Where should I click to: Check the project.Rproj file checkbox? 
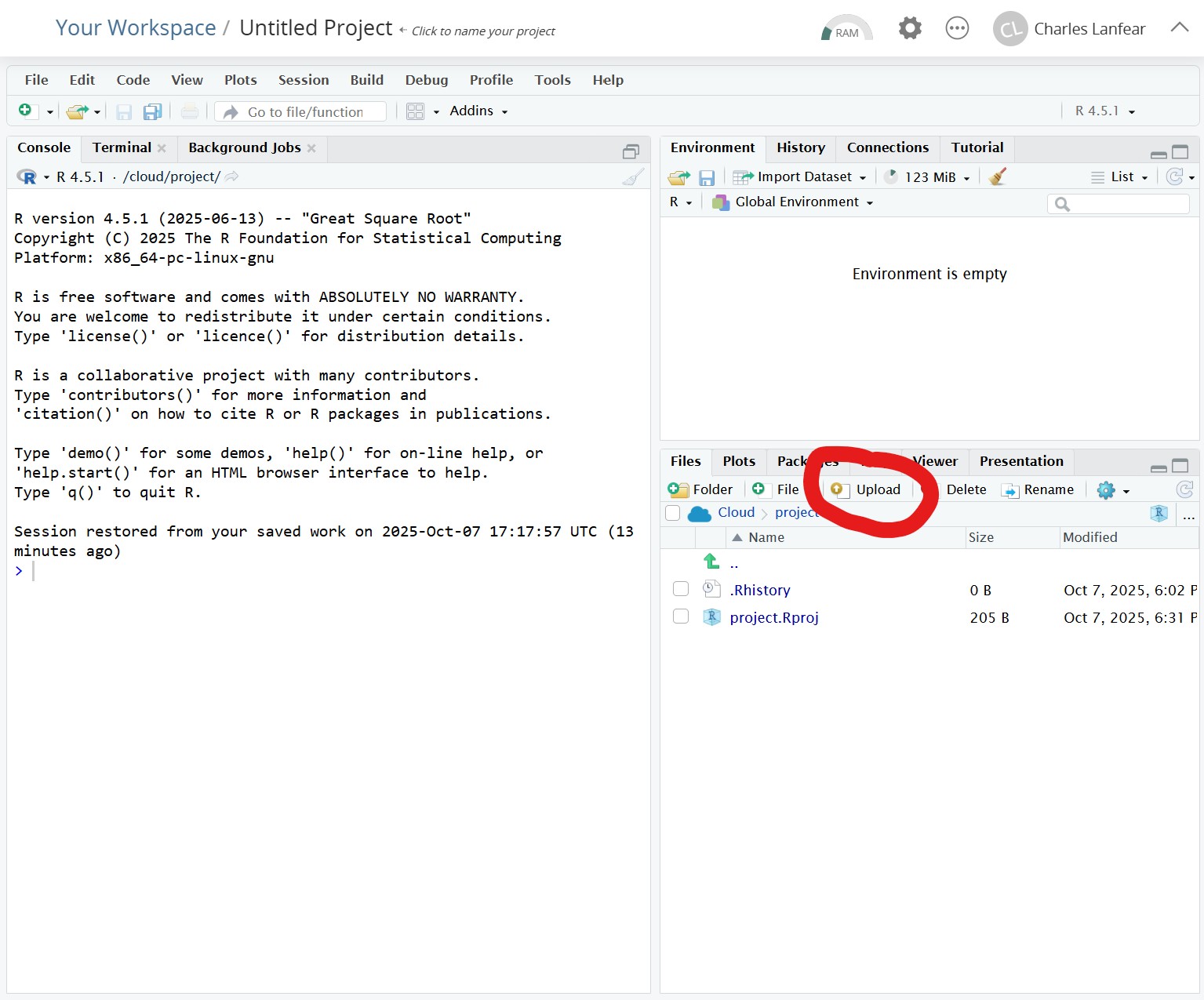(x=681, y=616)
